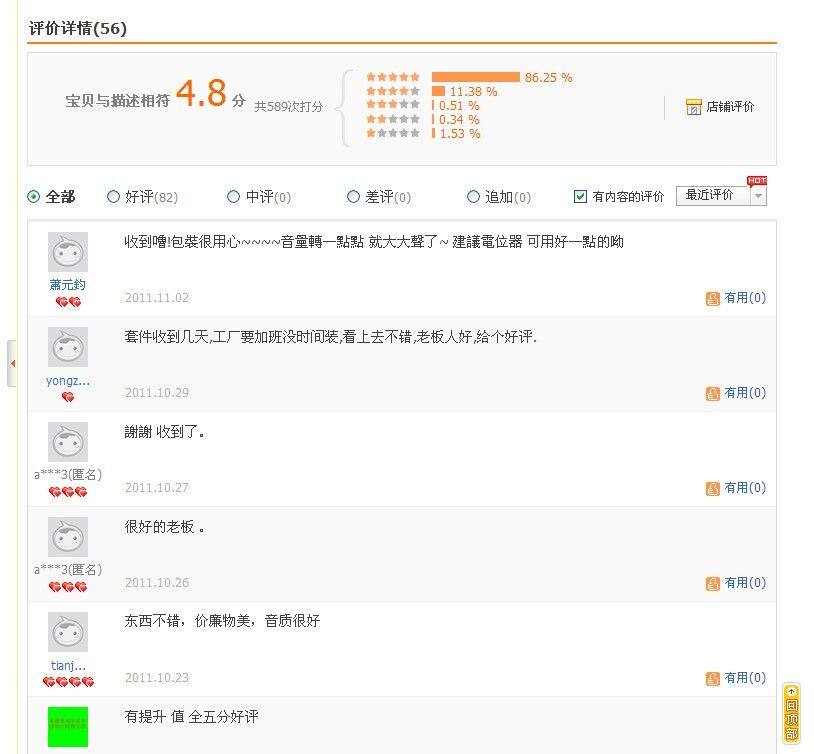Click avatar icon of user 蕭元鈞
The height and width of the screenshot is (754, 814).
68,252
